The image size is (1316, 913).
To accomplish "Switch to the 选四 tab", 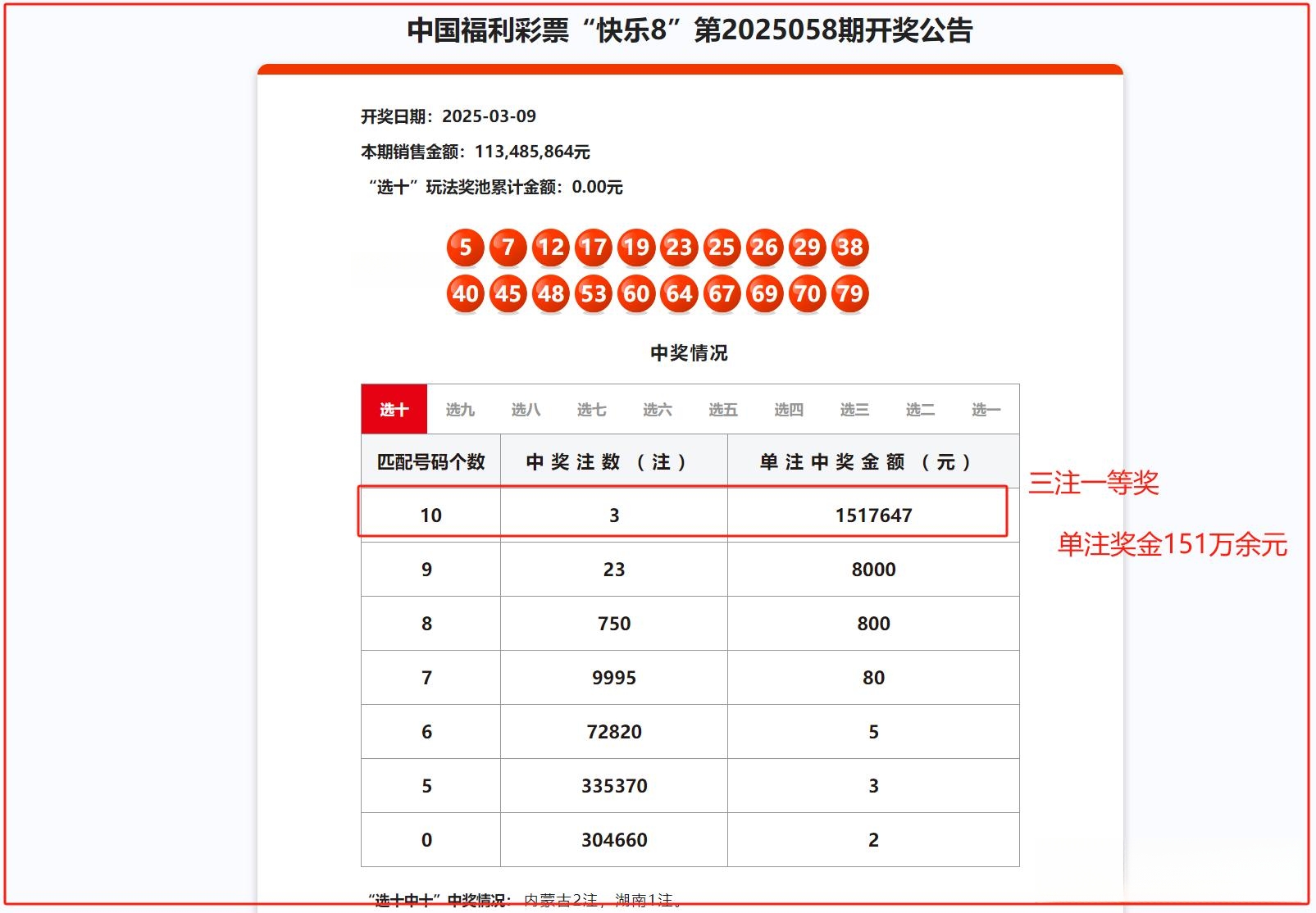I will [789, 409].
